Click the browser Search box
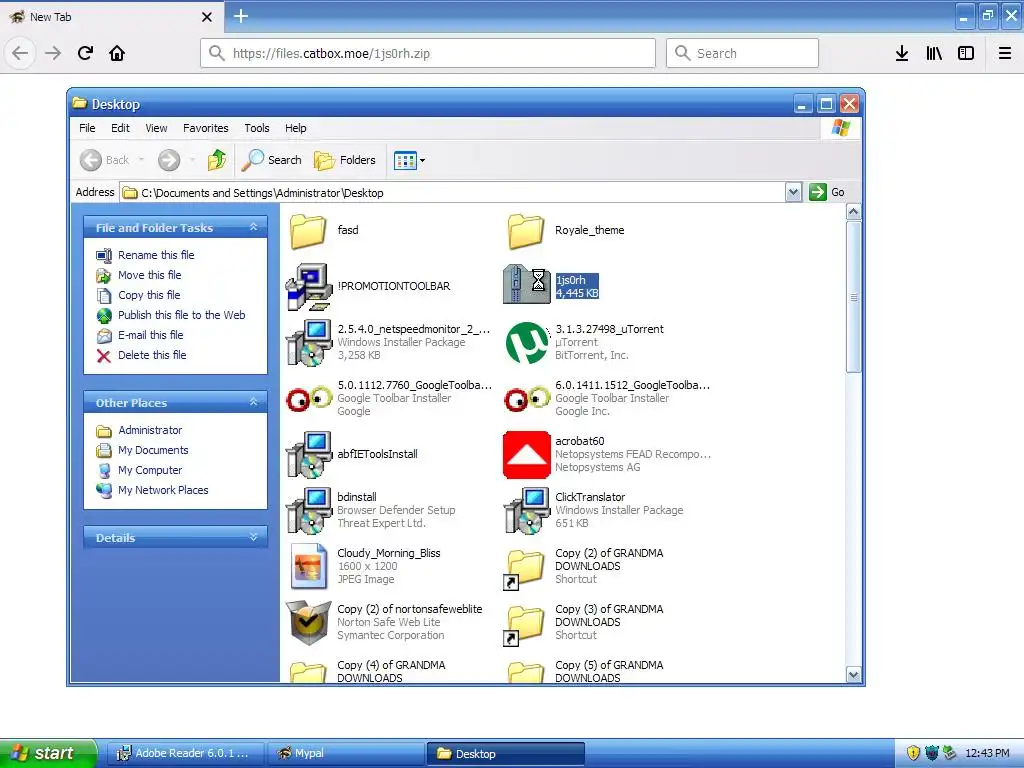 point(742,53)
